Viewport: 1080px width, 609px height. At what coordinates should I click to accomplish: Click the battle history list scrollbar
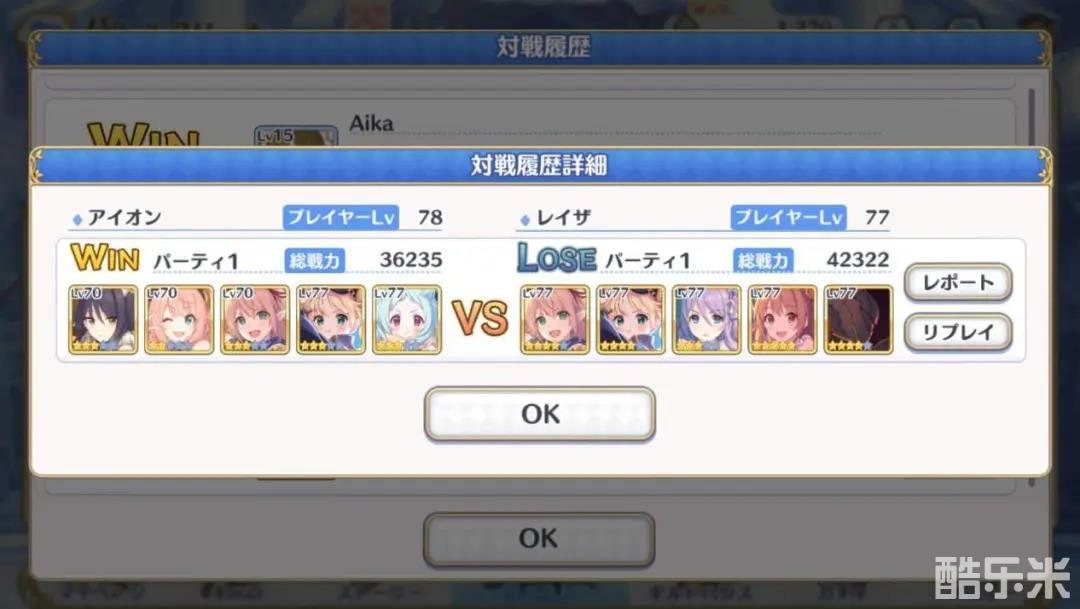1031,117
